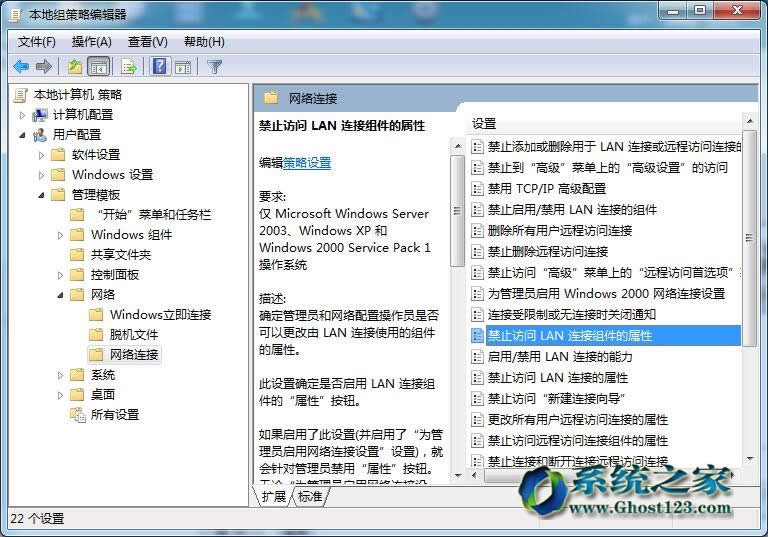The image size is (768, 537).
Task: Select policy 禁止访问 LAN 连接的属性
Action: (557, 378)
